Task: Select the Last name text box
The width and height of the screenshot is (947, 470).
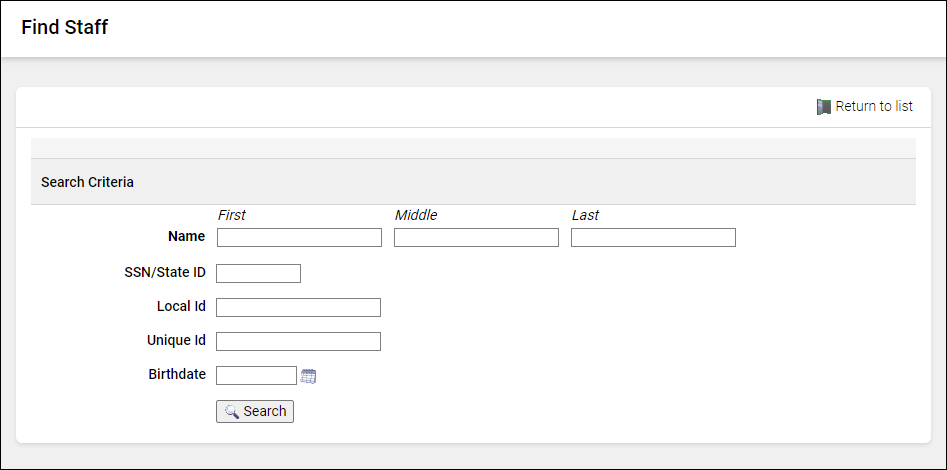Action: pos(653,238)
